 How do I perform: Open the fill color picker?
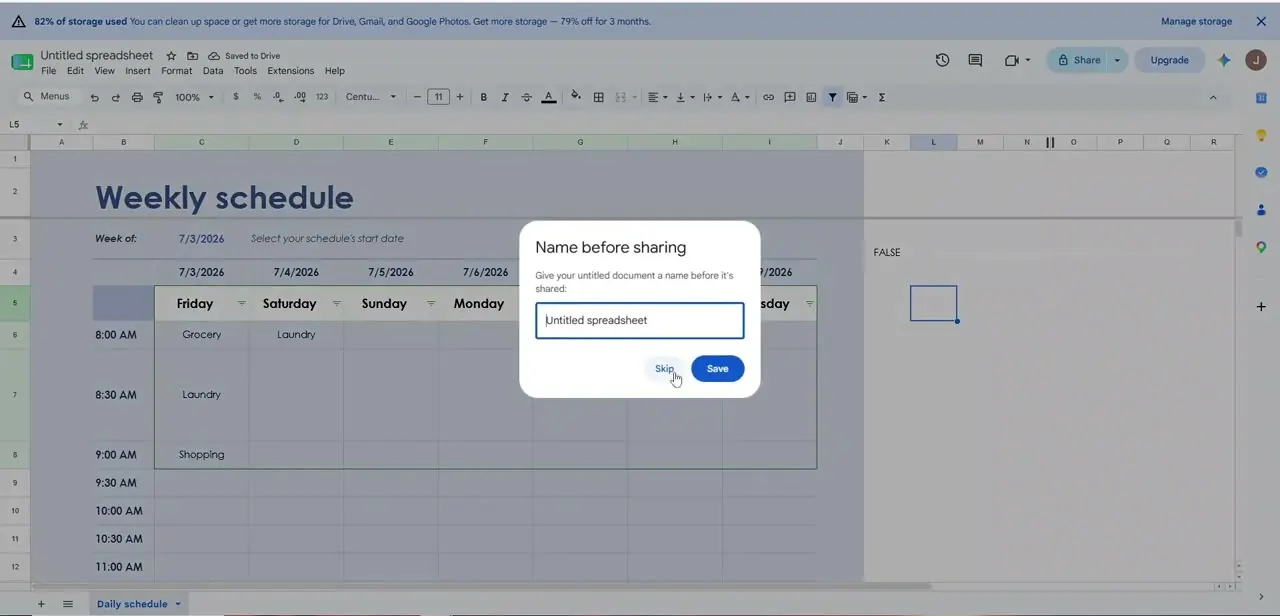[x=576, y=97]
